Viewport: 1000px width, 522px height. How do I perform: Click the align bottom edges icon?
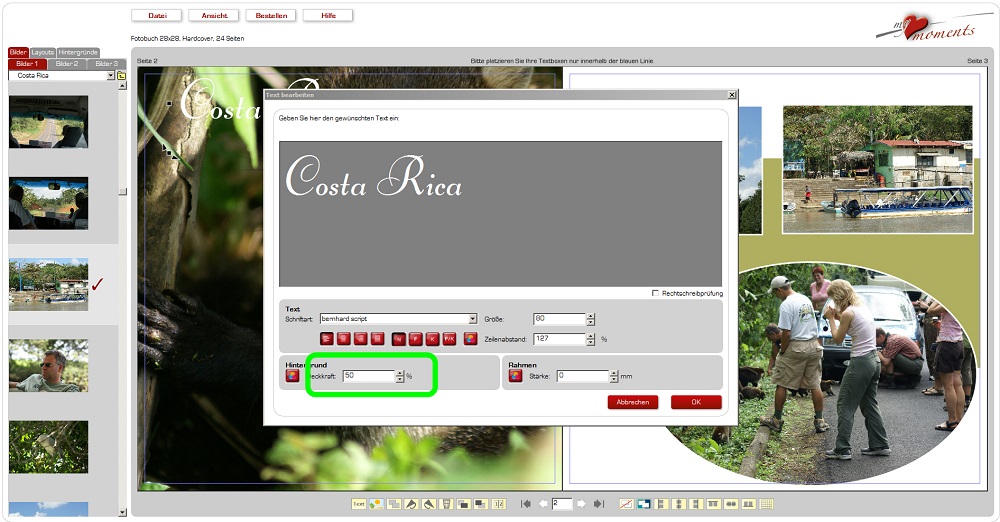(748, 504)
